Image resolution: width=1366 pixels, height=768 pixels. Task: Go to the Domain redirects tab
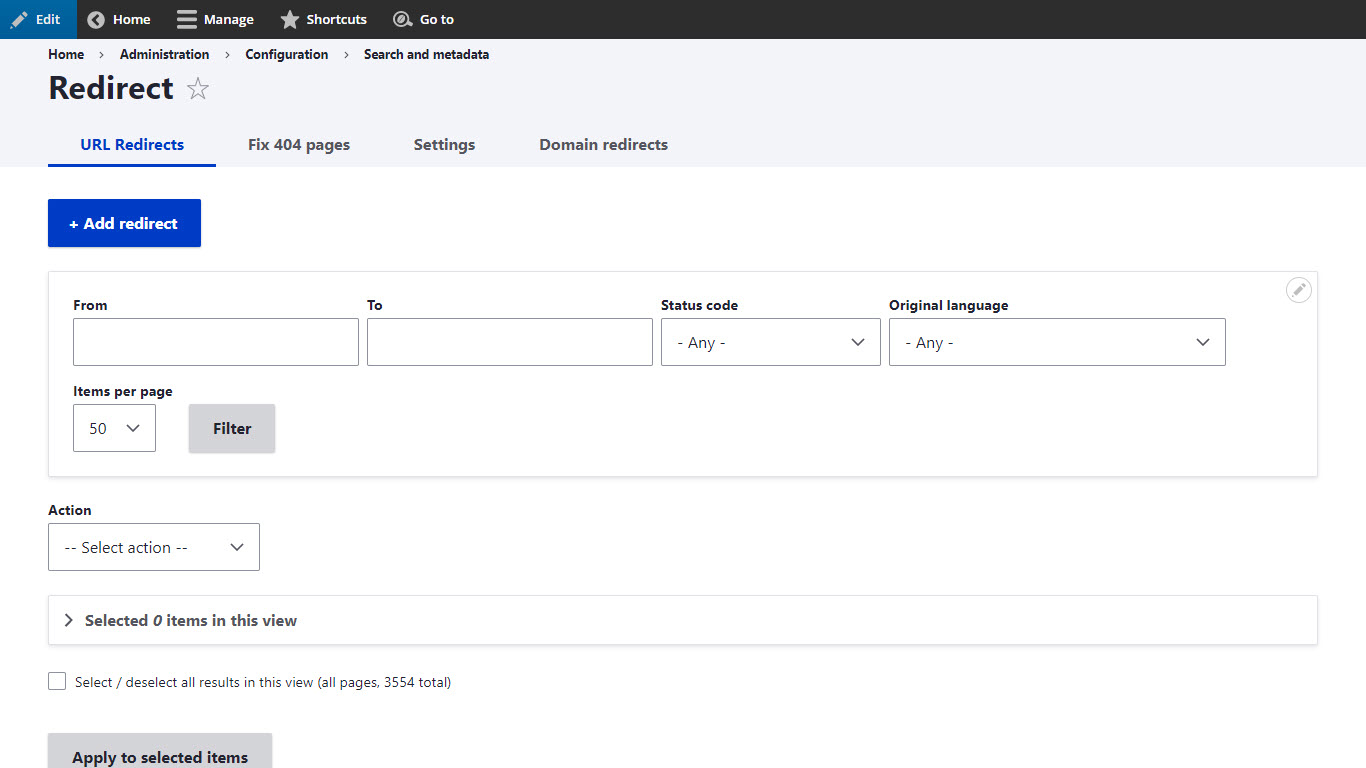click(x=603, y=145)
